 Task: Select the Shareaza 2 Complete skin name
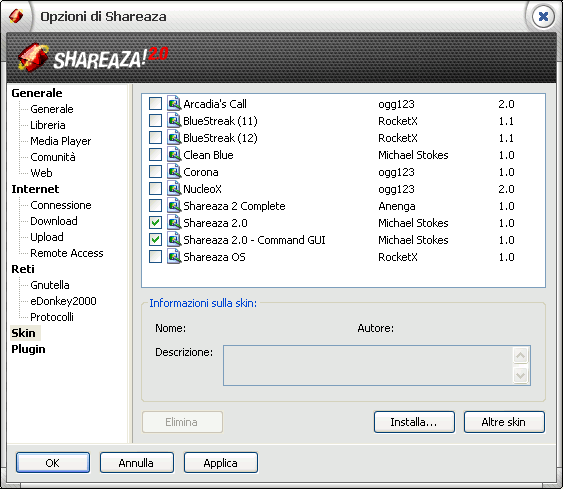click(x=234, y=206)
